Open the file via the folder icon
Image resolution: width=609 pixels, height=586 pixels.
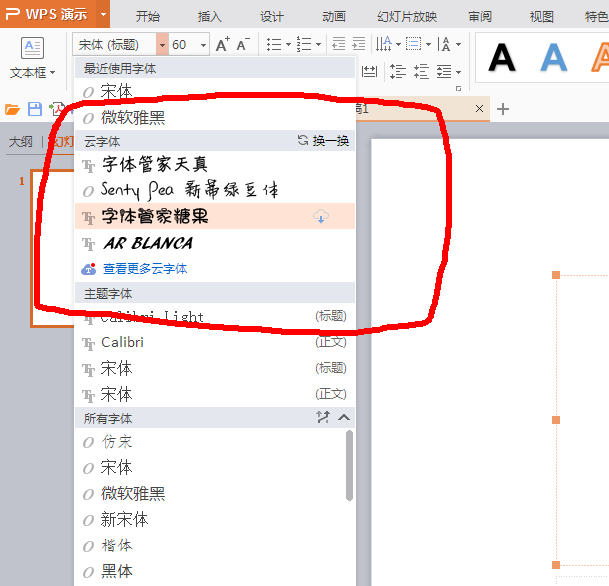[12, 110]
